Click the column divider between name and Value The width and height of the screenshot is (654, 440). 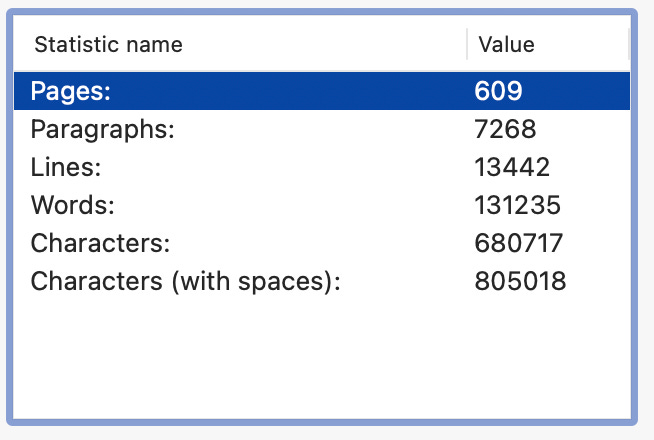(467, 44)
